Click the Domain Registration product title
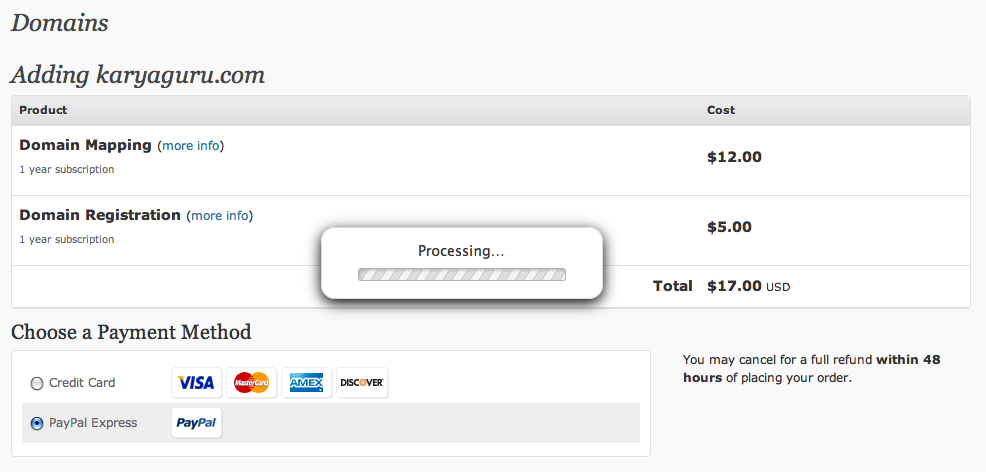 pyautogui.click(x=100, y=215)
